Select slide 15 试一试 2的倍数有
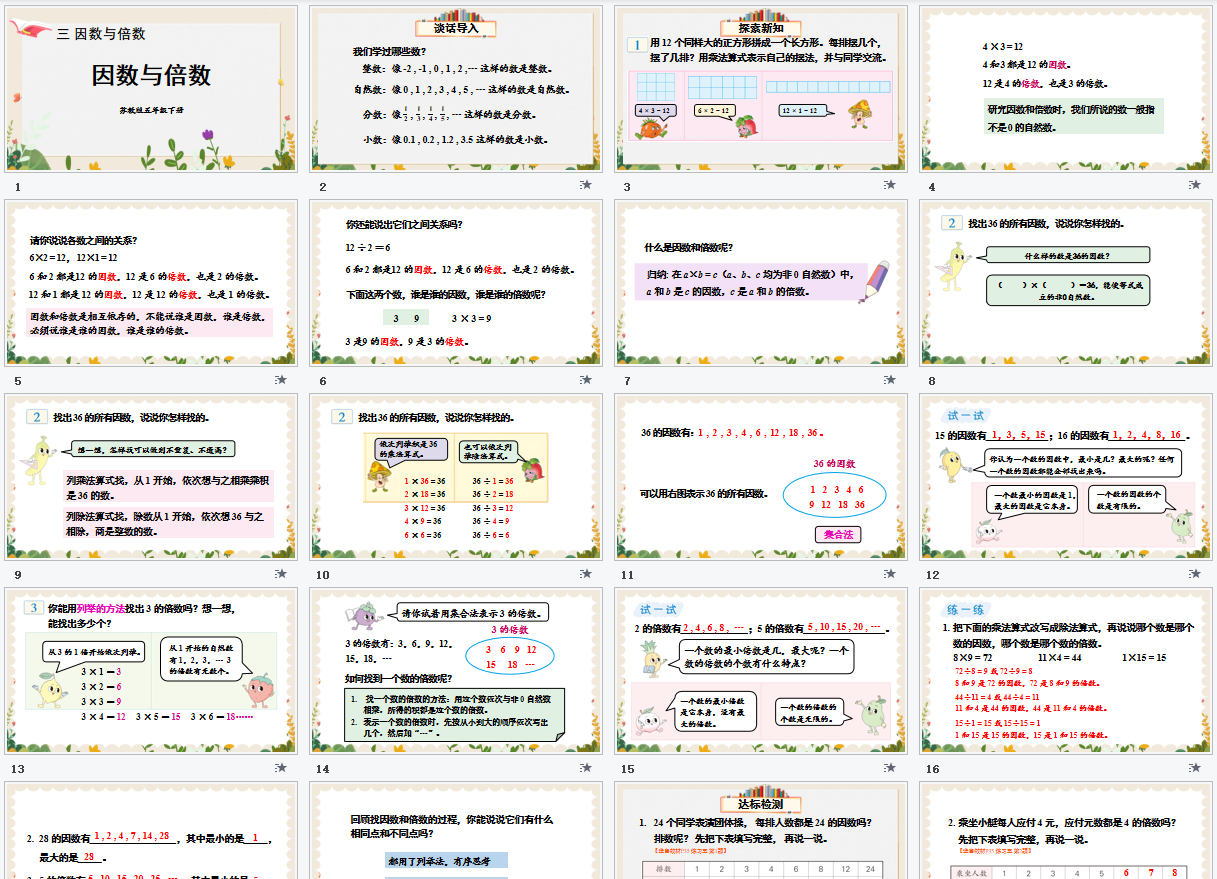The width and height of the screenshot is (1217, 879). (761, 670)
